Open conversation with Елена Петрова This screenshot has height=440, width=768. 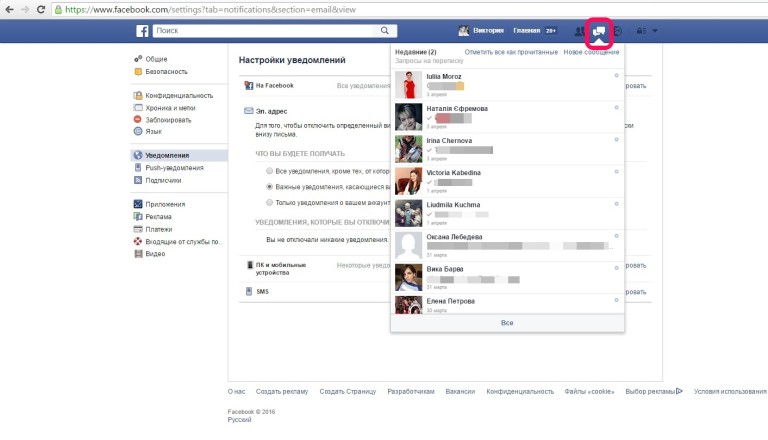tap(507, 304)
